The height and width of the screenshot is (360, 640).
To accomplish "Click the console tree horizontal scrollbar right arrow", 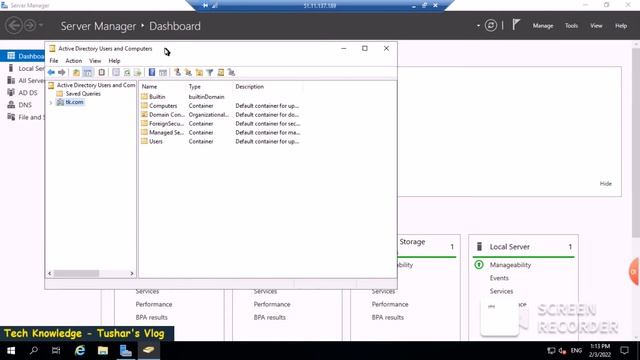I will click(x=132, y=273).
